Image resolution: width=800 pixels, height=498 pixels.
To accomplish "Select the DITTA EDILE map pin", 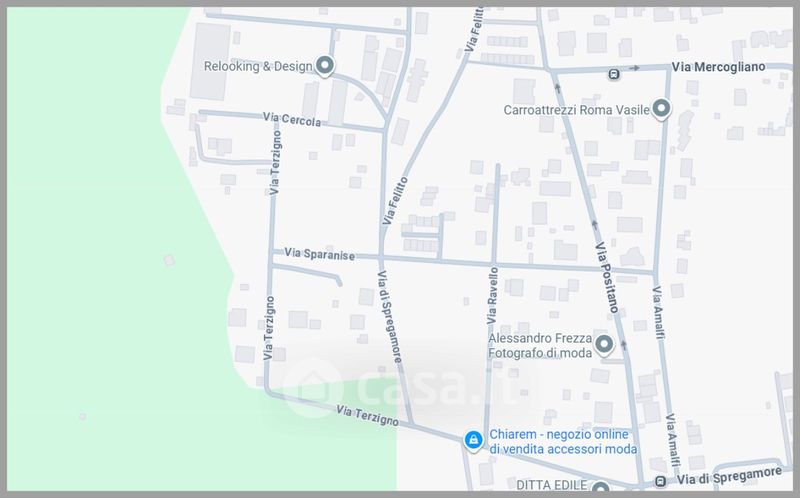I will click(599, 489).
